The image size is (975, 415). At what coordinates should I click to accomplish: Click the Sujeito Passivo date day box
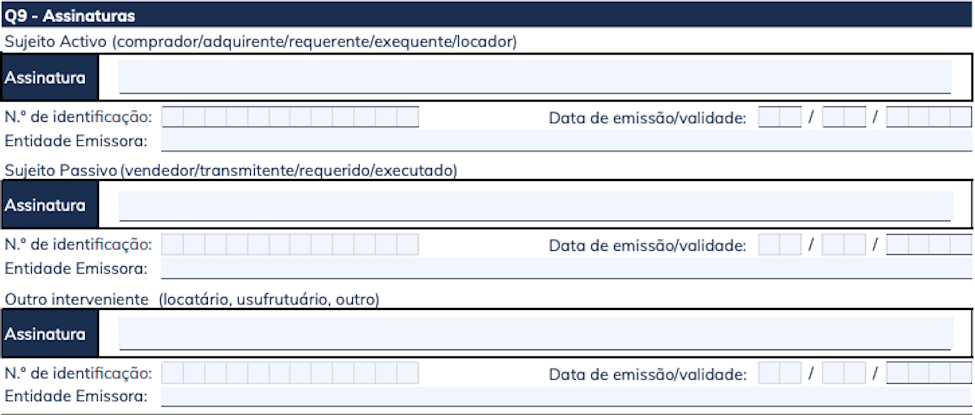point(779,245)
